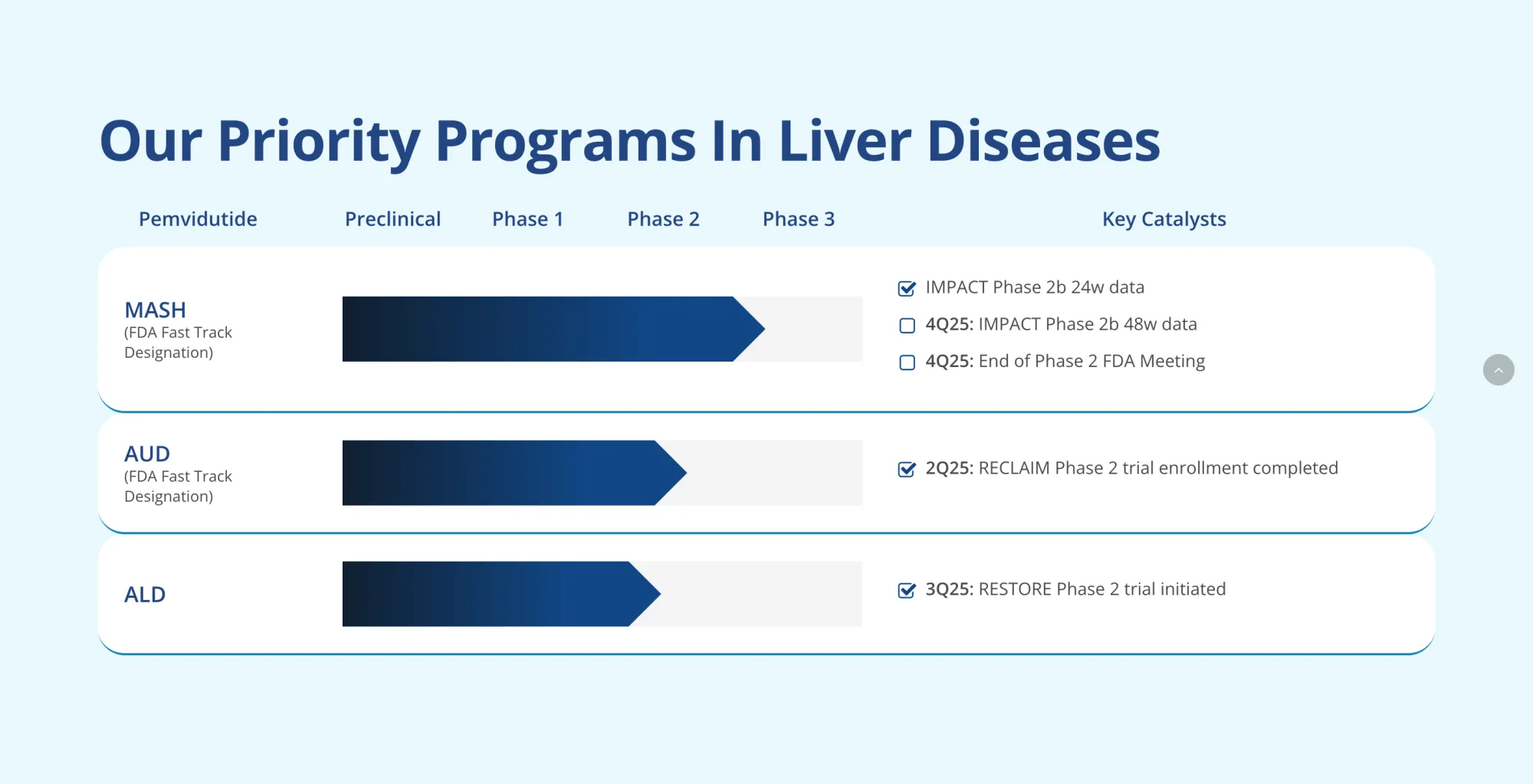Screen dimensions: 1533x784
Task: Select the chevron-up arrow on the right edge
Action: click(x=1499, y=369)
